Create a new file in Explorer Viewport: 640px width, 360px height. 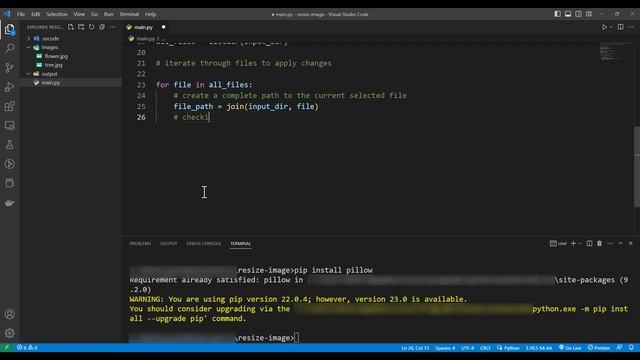[71, 27]
